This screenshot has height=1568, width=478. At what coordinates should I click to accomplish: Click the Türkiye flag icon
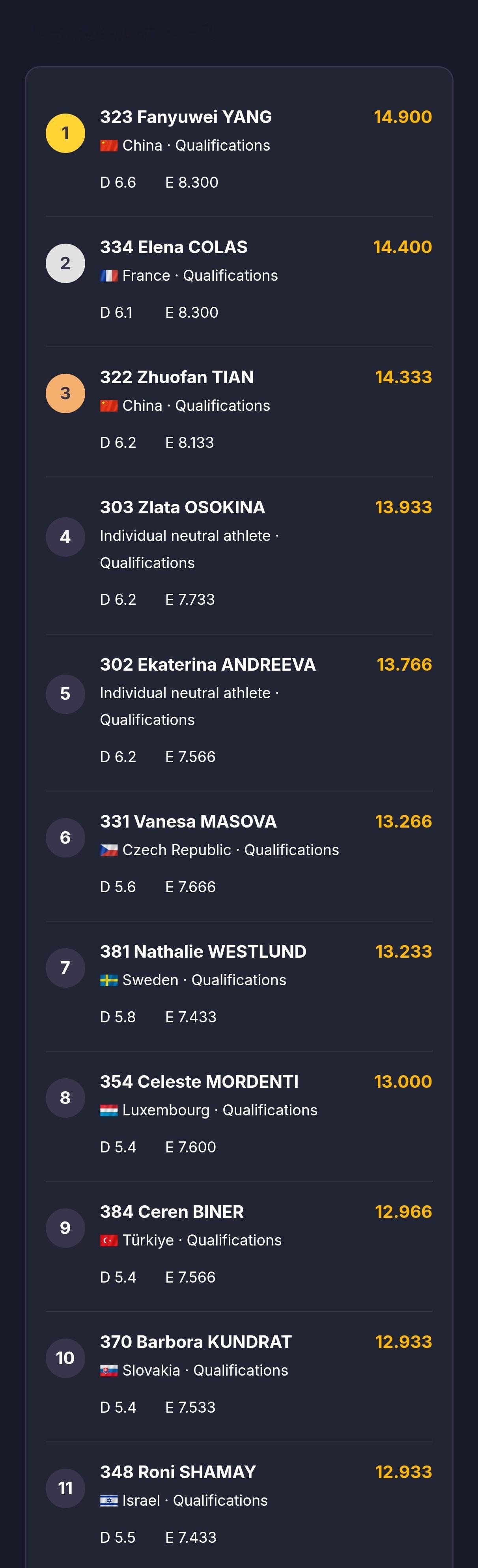click(x=109, y=1240)
